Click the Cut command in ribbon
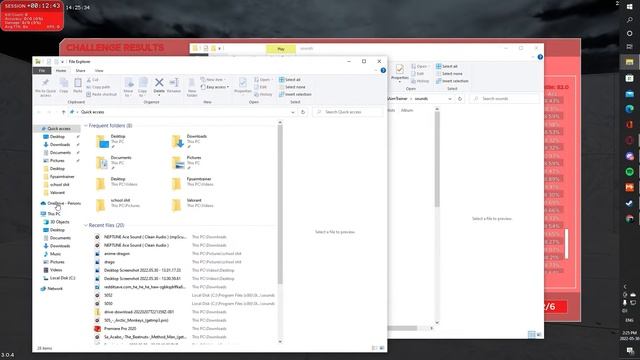640x360 pixels. (x=92, y=80)
